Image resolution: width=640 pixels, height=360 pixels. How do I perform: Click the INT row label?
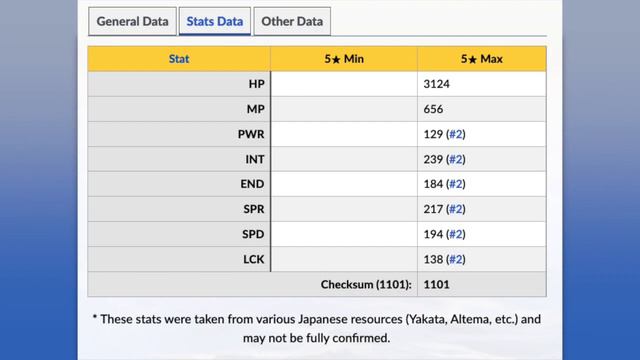click(255, 159)
